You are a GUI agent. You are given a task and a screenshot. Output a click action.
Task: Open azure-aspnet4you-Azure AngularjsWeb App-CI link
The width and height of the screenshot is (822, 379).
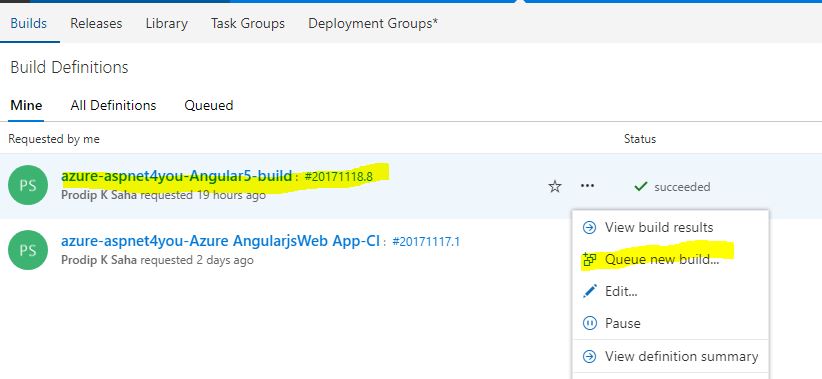pyautogui.click(x=221, y=241)
